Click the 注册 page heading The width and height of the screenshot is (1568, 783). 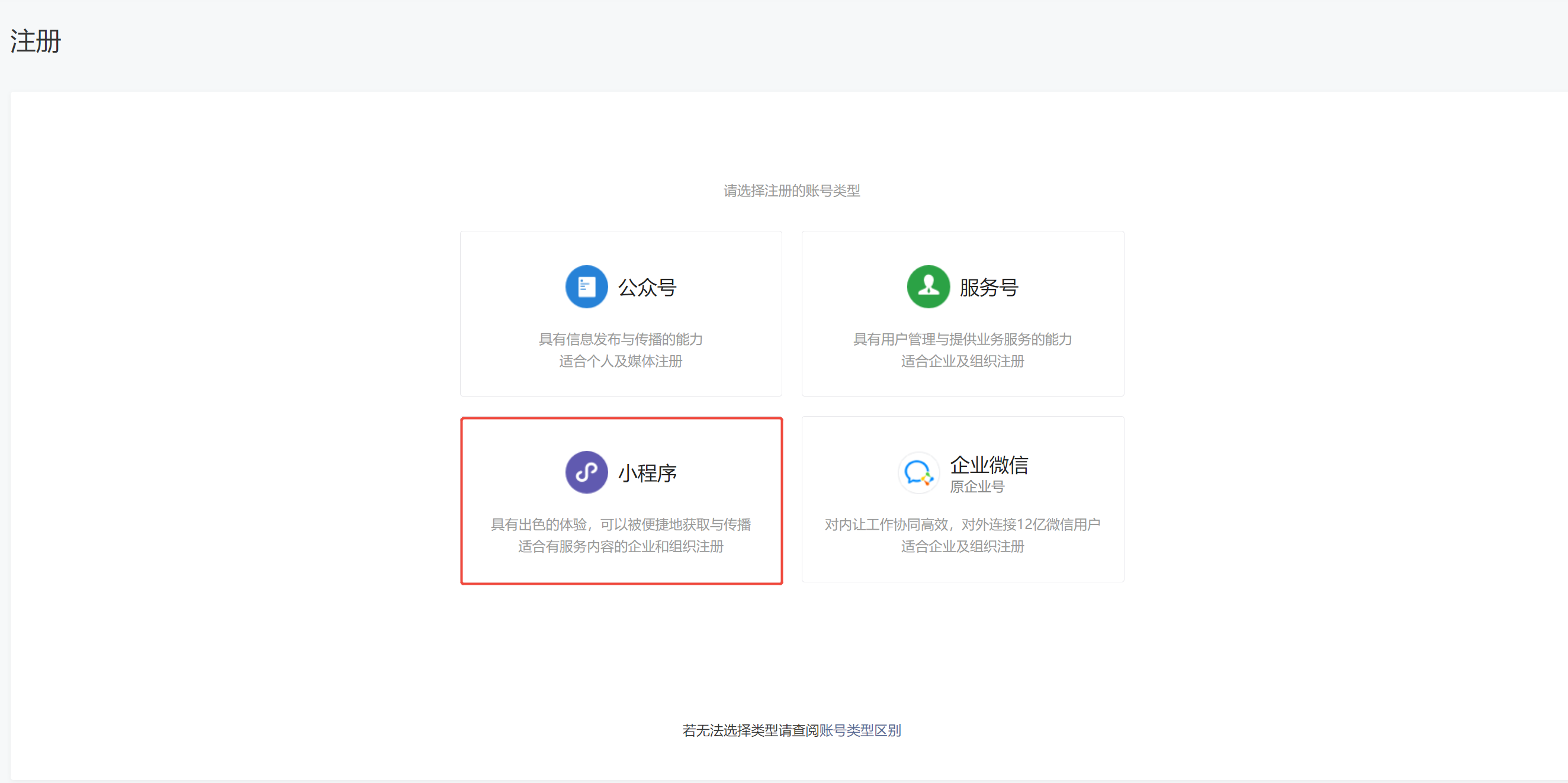(x=36, y=41)
